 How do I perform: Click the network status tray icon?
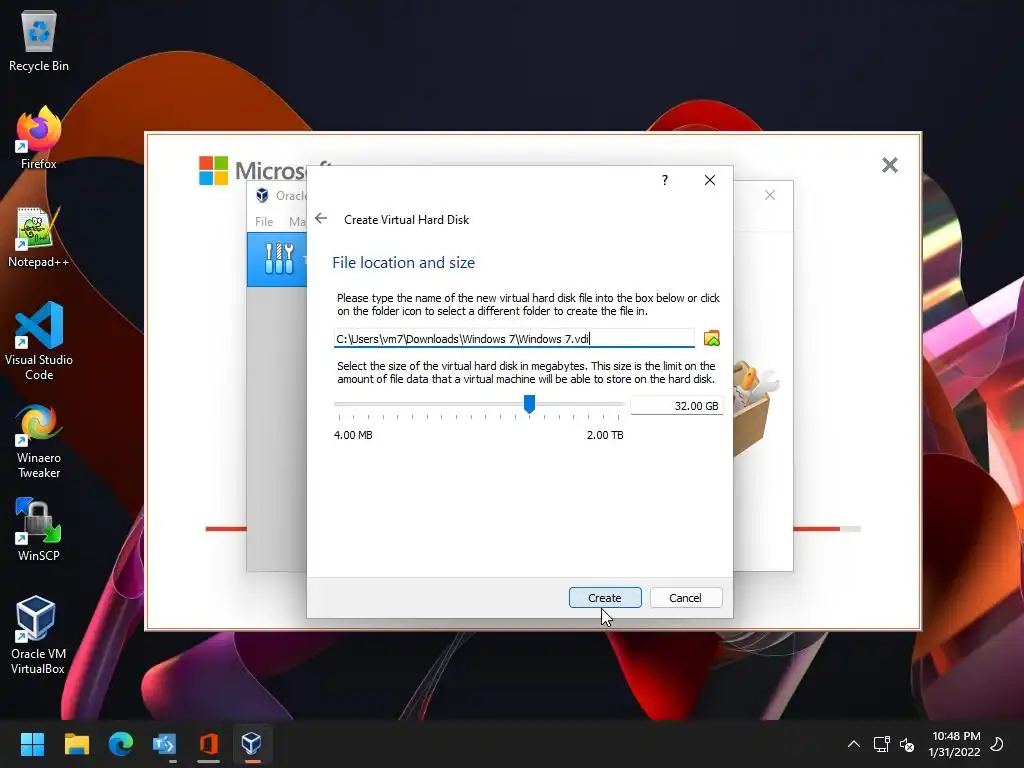[x=882, y=744]
